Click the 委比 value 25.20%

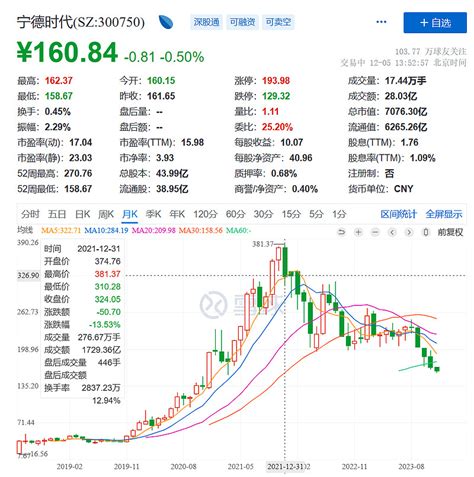coord(277,127)
